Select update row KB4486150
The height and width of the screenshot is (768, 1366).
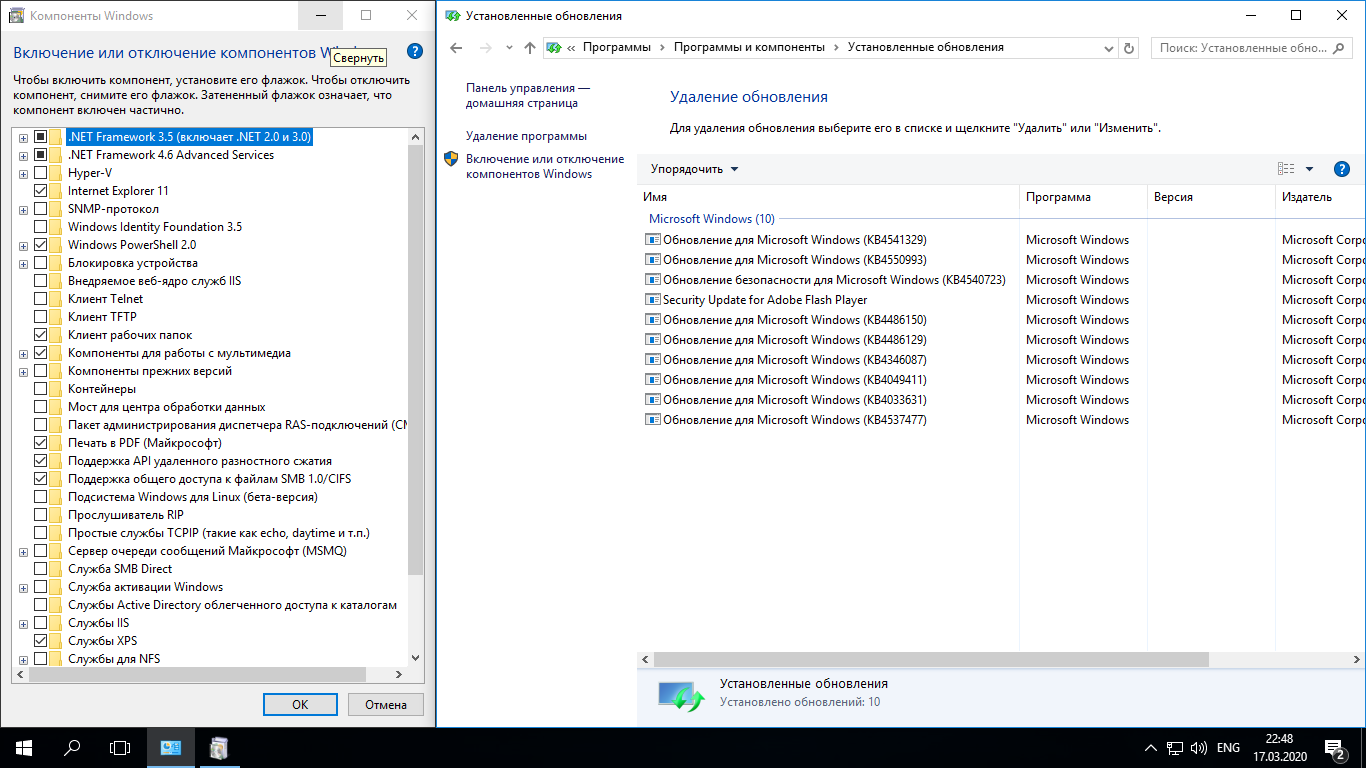click(x=1001, y=320)
